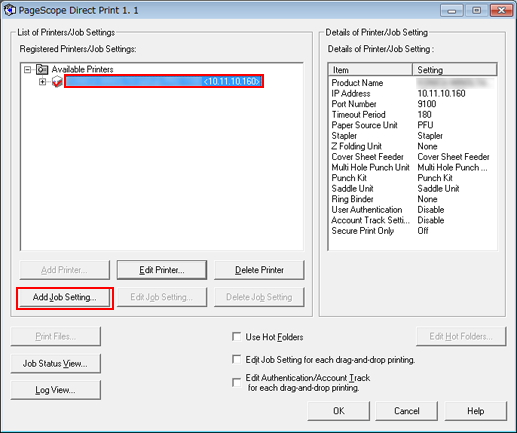Select the printer entry <10.11.10.160>
This screenshot has height=433, width=517.
tap(164, 81)
